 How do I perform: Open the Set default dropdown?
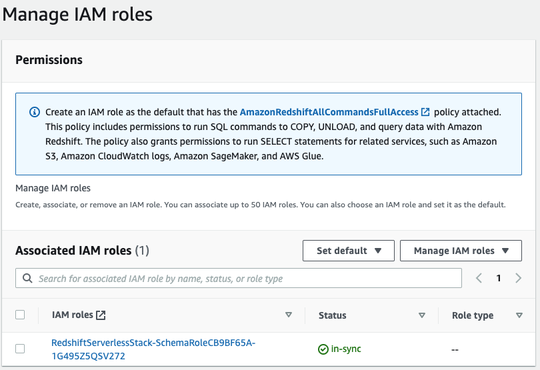click(x=349, y=251)
